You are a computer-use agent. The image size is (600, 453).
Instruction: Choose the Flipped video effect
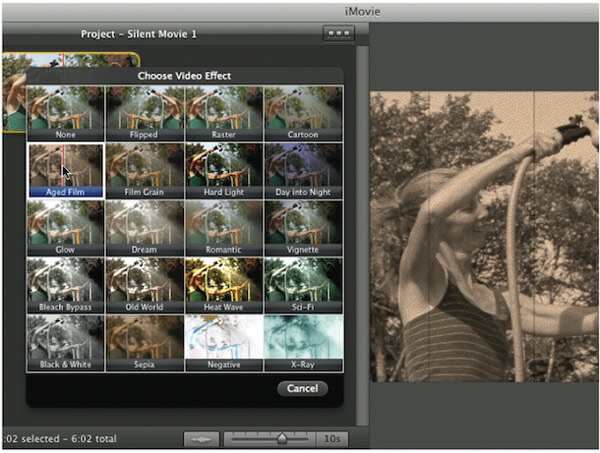click(144, 114)
